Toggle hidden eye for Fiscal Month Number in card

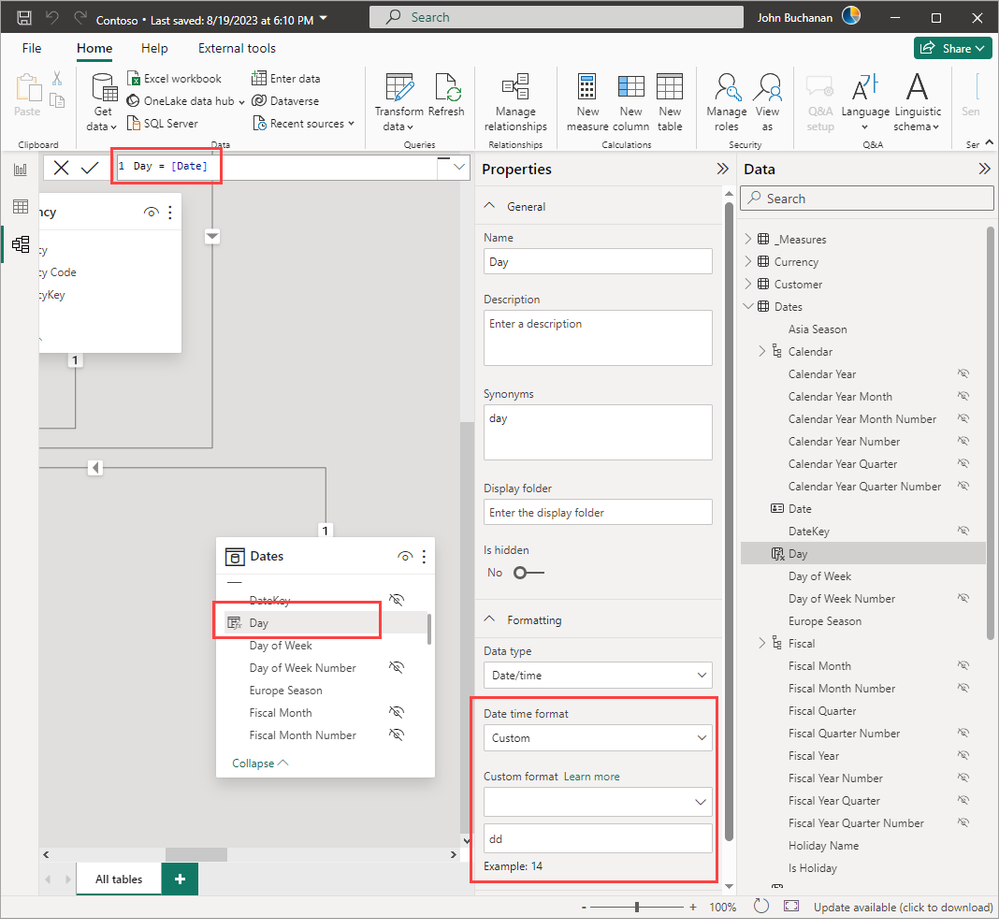396,734
